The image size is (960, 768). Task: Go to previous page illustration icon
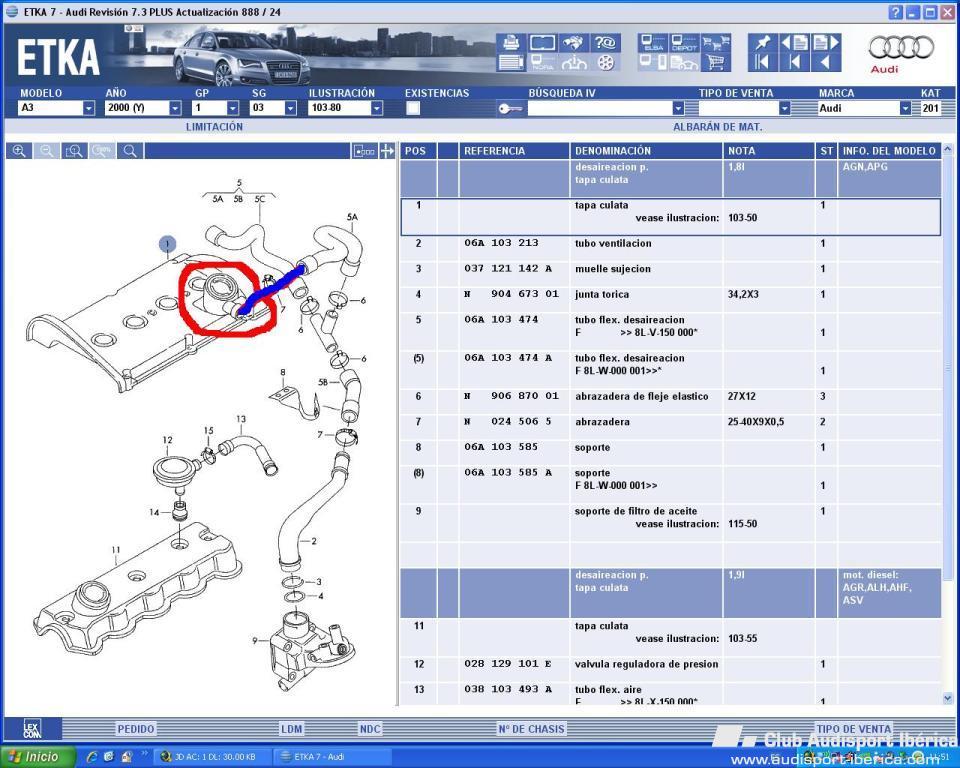coord(794,42)
